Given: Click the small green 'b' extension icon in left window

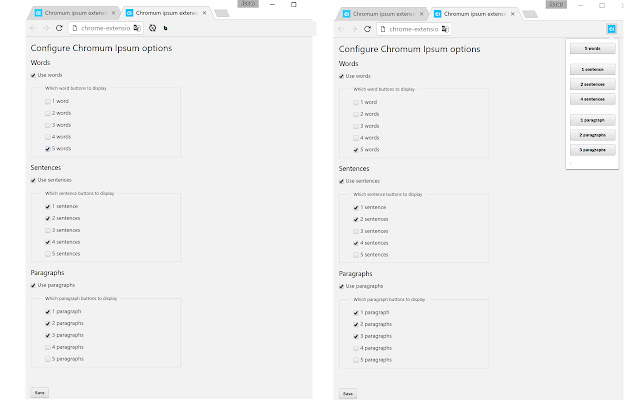Looking at the screenshot, I should click(165, 28).
